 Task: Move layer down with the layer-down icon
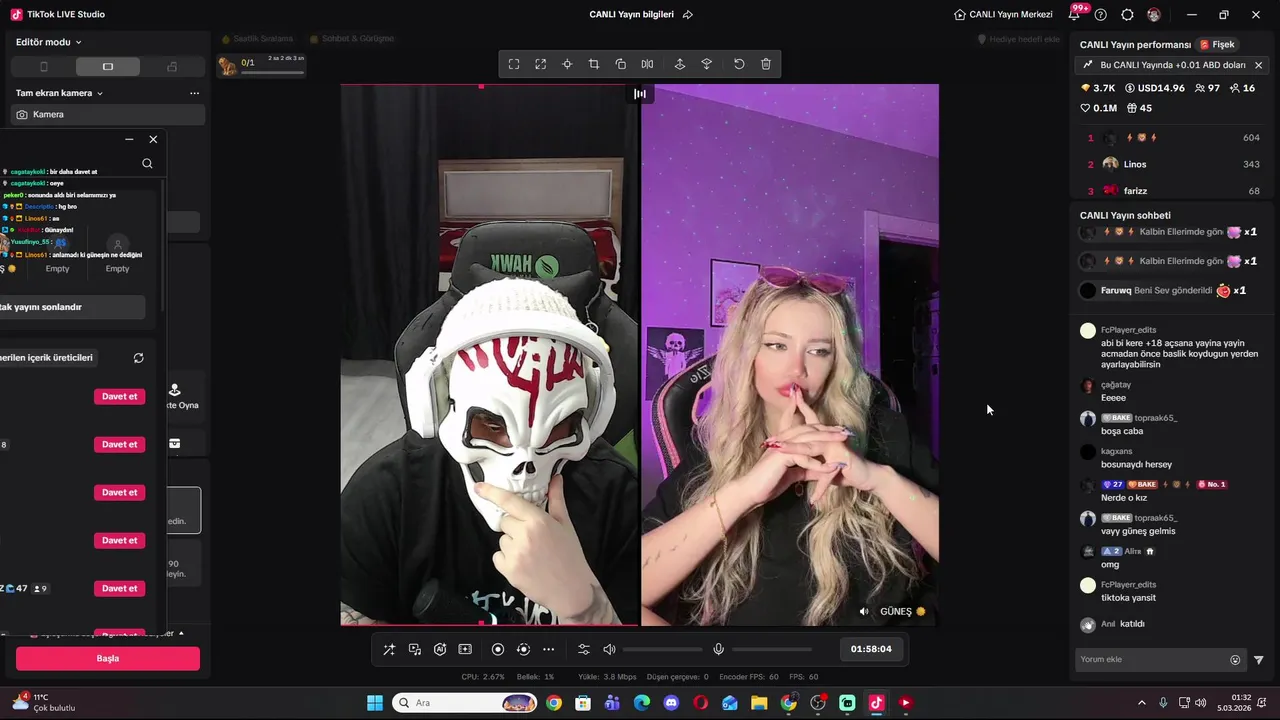(x=707, y=64)
